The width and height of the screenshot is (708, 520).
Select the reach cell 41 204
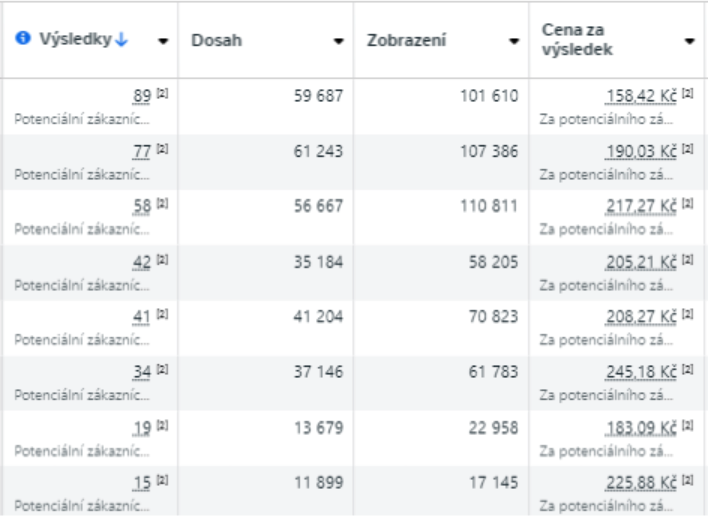[x=318, y=316]
